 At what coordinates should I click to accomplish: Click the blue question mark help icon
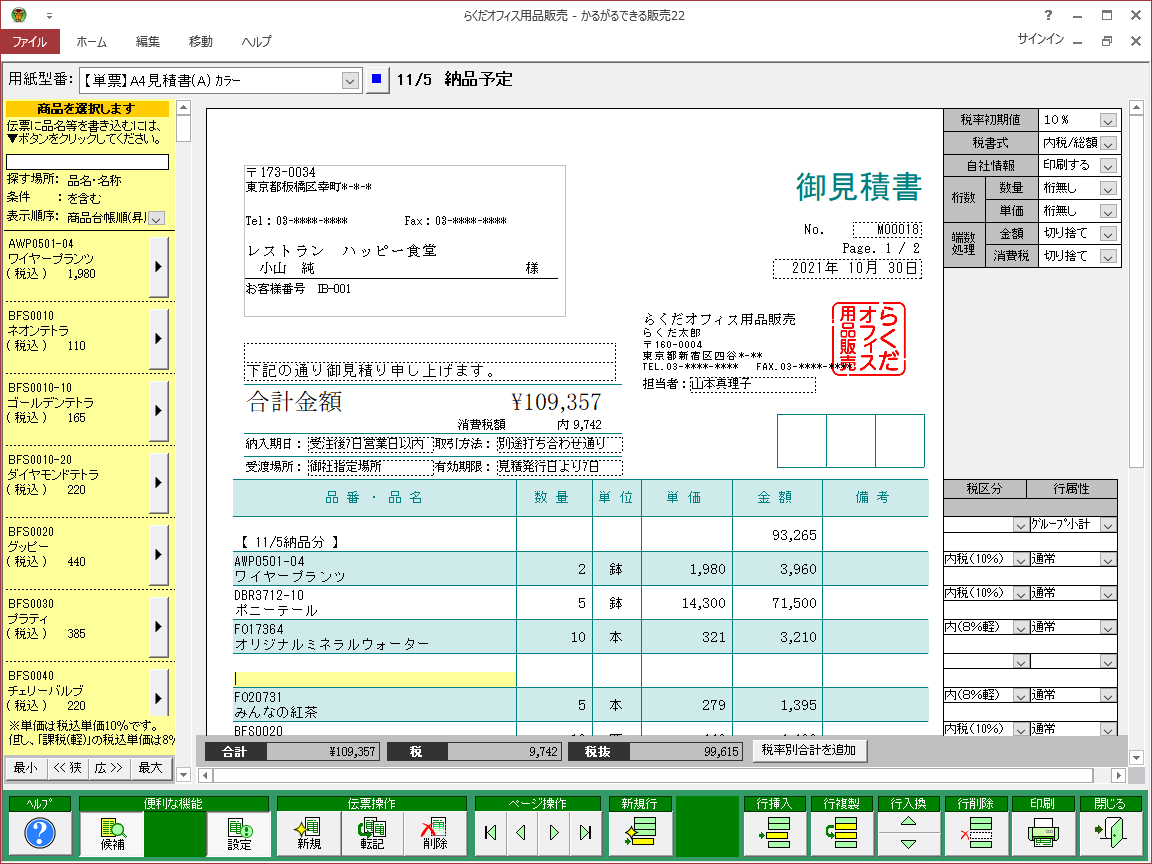tap(40, 833)
